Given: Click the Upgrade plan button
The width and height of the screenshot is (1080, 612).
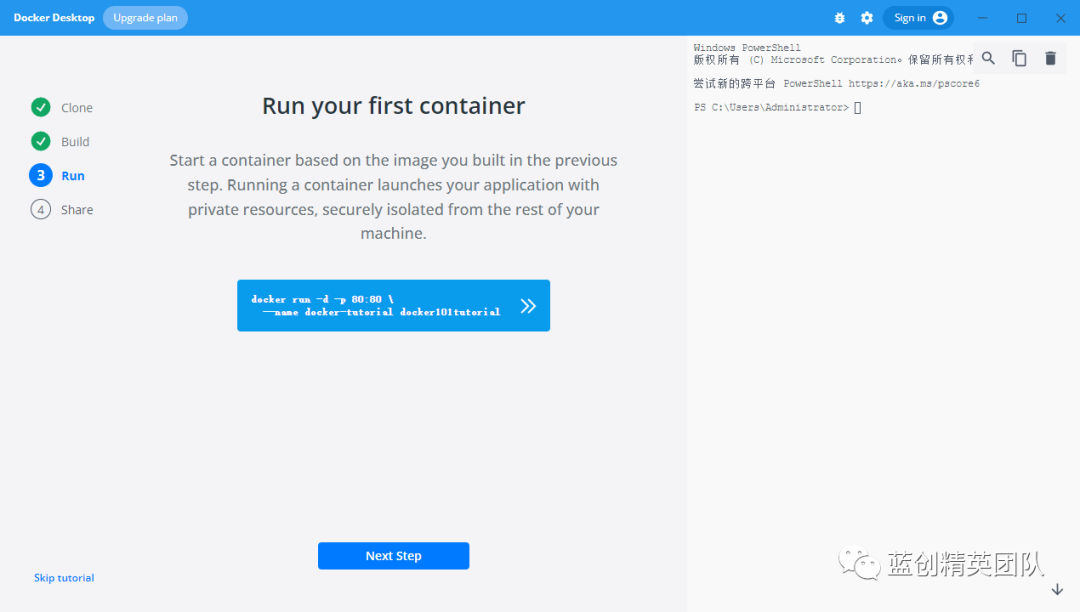Looking at the screenshot, I should pyautogui.click(x=145, y=18).
